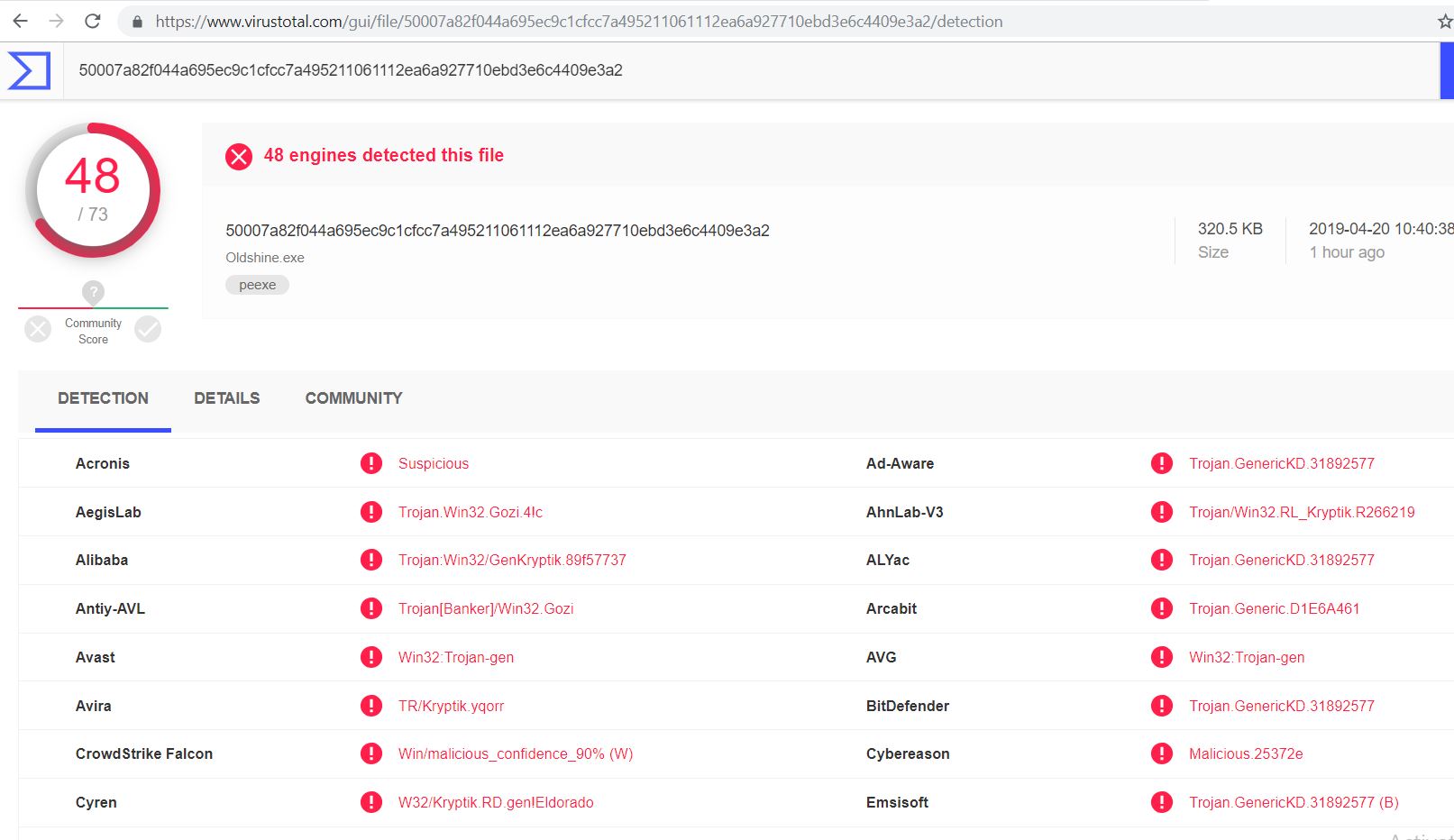This screenshot has height=840, width=1454.
Task: Click CrowdStrike Falcon row warning icon
Action: coord(371,753)
